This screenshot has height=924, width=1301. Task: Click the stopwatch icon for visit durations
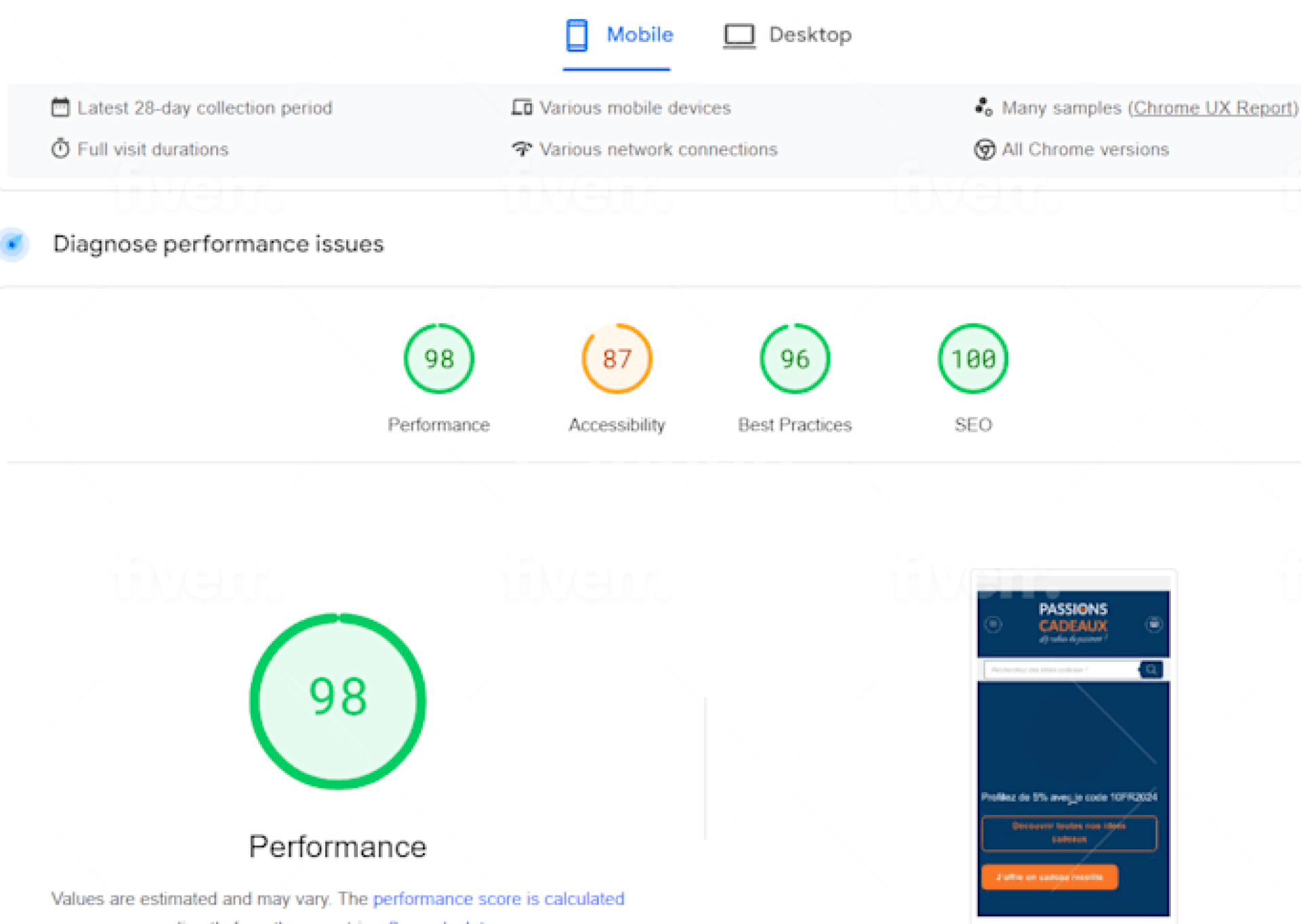click(x=60, y=149)
